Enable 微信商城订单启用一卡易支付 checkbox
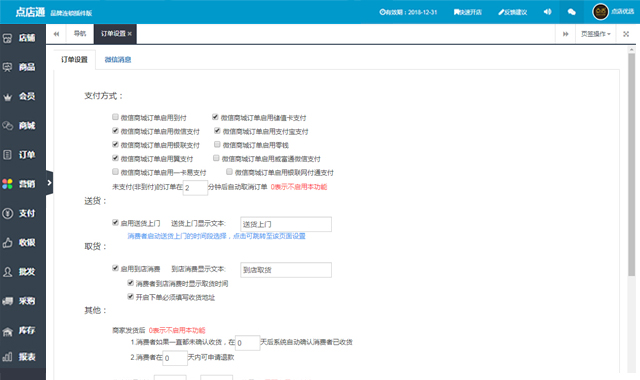Viewport: 640px width, 380px height. 116,172
